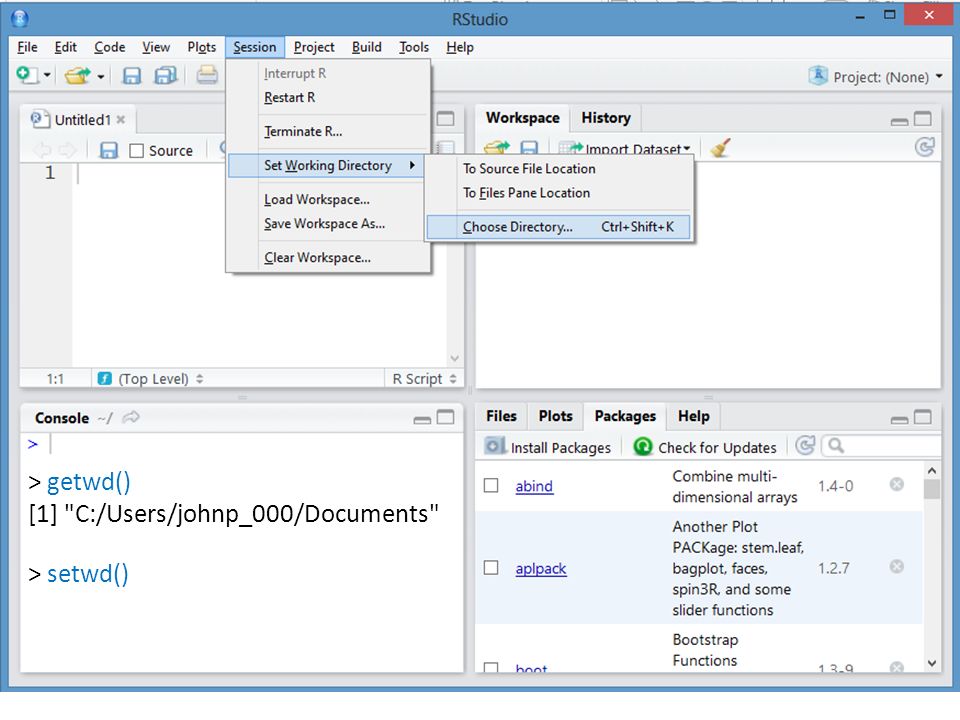The image size is (960, 720).
Task: Open the New File dropdown arrow
Action: pos(47,76)
